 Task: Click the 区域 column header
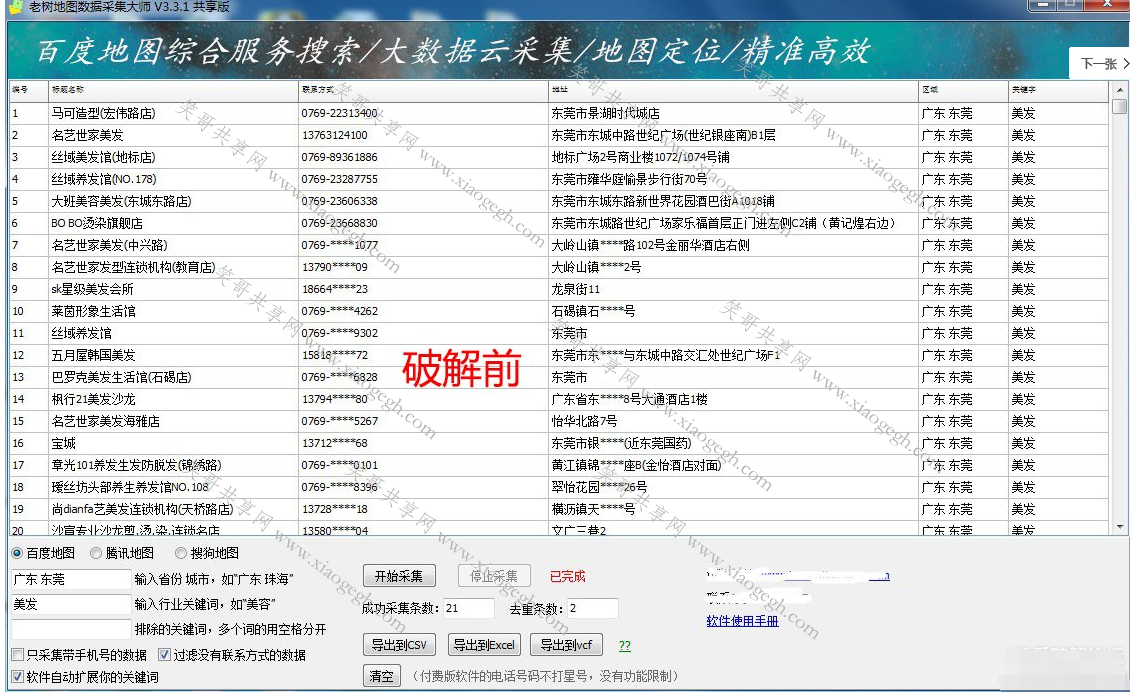pyautogui.click(x=963, y=90)
